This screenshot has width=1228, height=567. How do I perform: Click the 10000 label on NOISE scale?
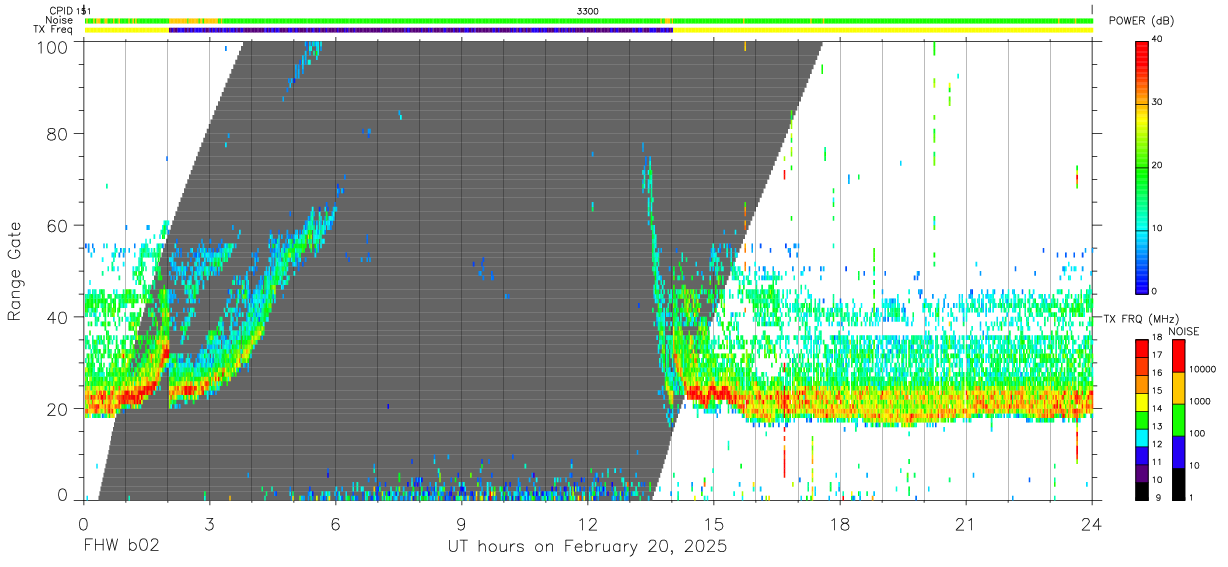pyautogui.click(x=1201, y=370)
